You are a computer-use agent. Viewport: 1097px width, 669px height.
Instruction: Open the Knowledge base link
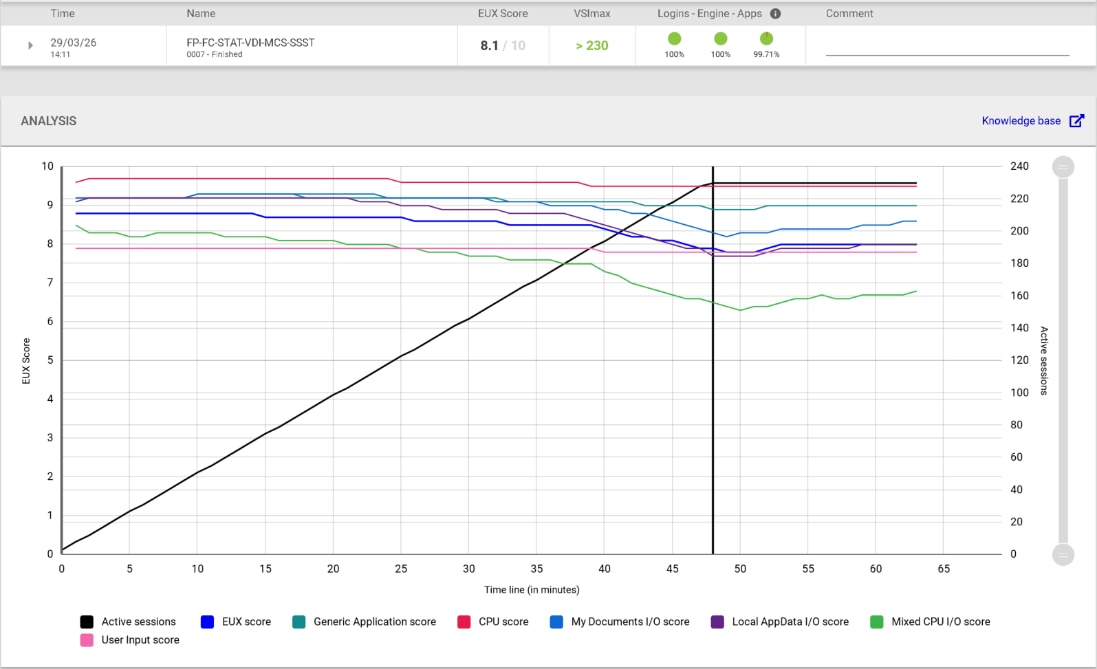point(1021,121)
